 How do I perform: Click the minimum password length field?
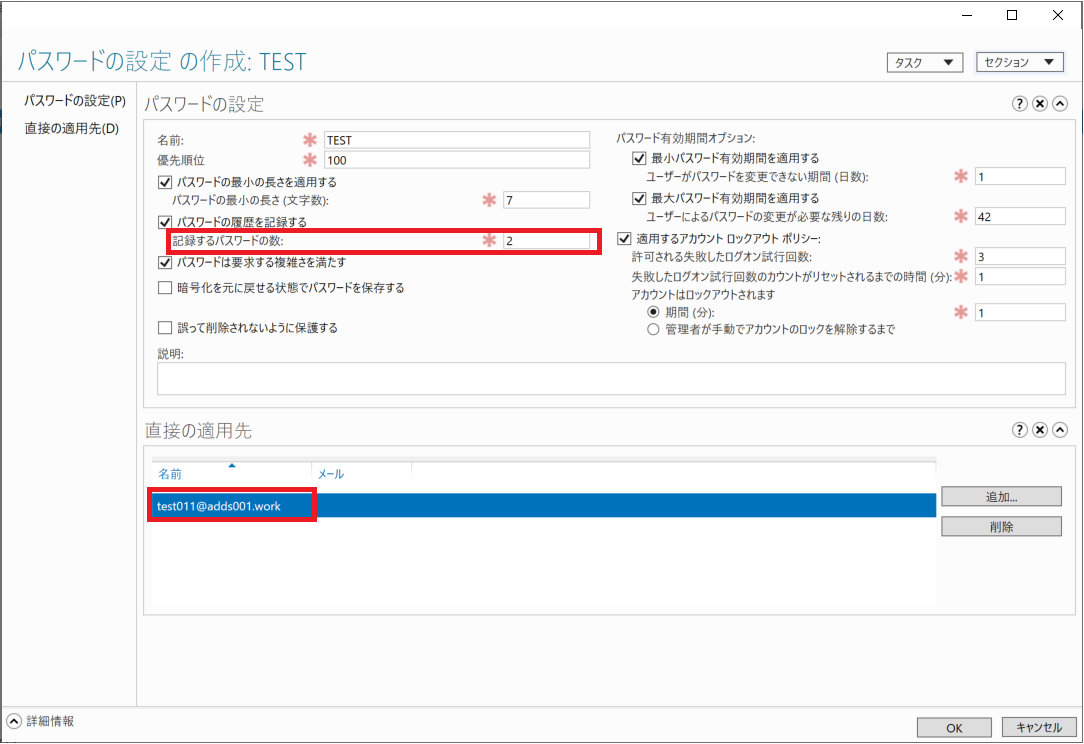click(x=546, y=201)
